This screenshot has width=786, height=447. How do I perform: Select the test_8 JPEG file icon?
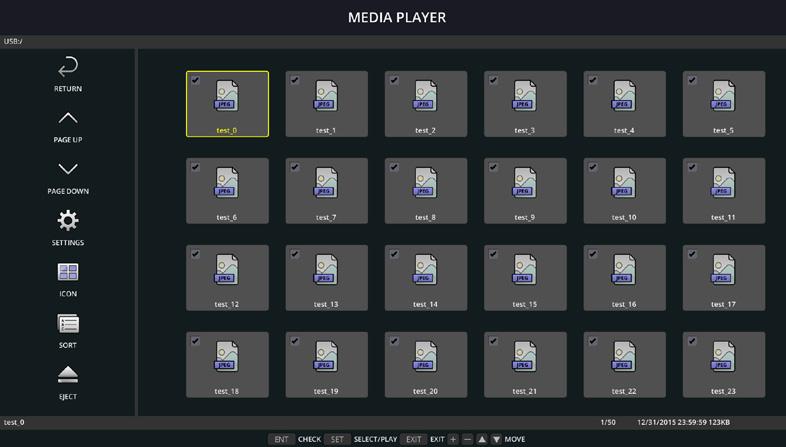click(425, 183)
